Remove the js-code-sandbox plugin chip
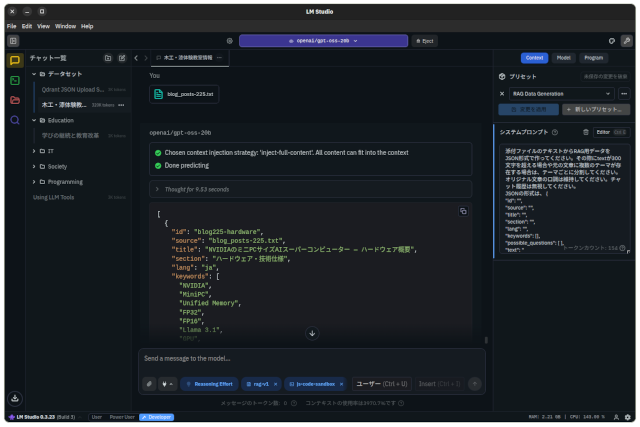640x427 pixels. (342, 384)
